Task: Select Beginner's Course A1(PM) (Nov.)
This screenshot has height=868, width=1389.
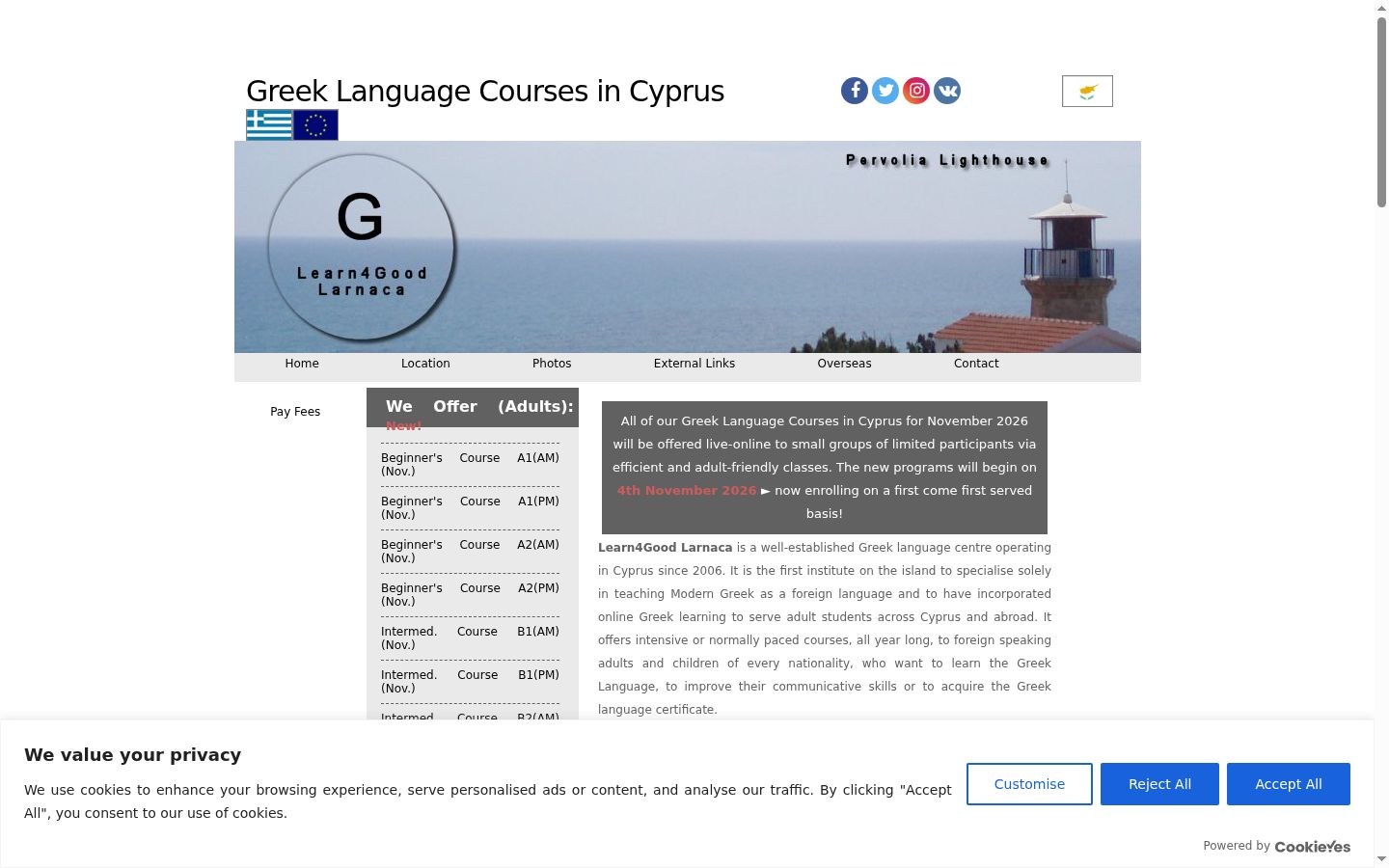Action: click(x=470, y=508)
